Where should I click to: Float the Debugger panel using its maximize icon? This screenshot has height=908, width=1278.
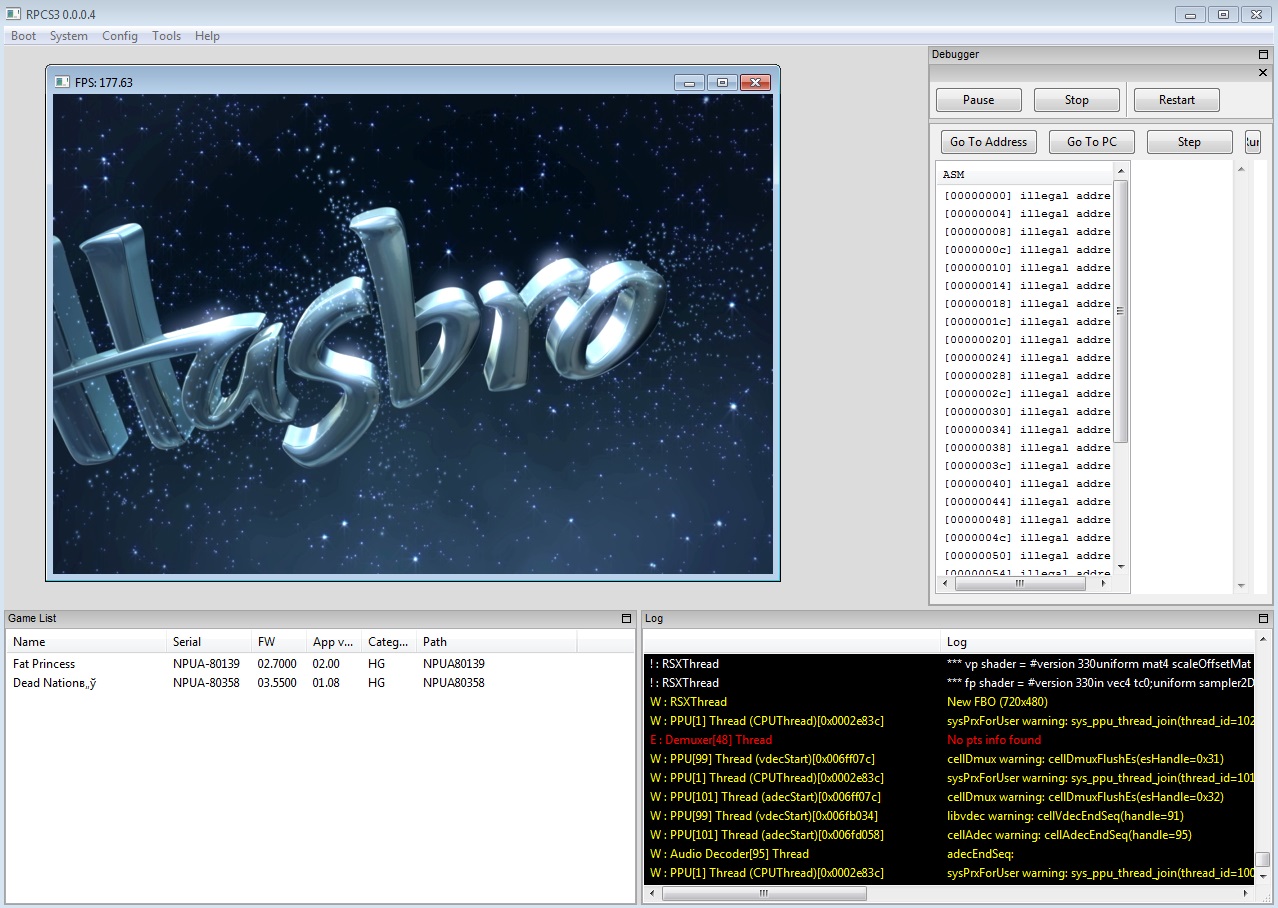(1263, 55)
